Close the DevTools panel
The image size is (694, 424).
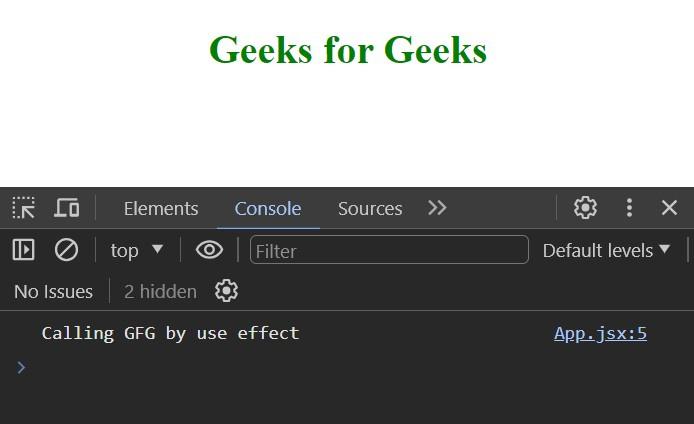[x=669, y=208]
